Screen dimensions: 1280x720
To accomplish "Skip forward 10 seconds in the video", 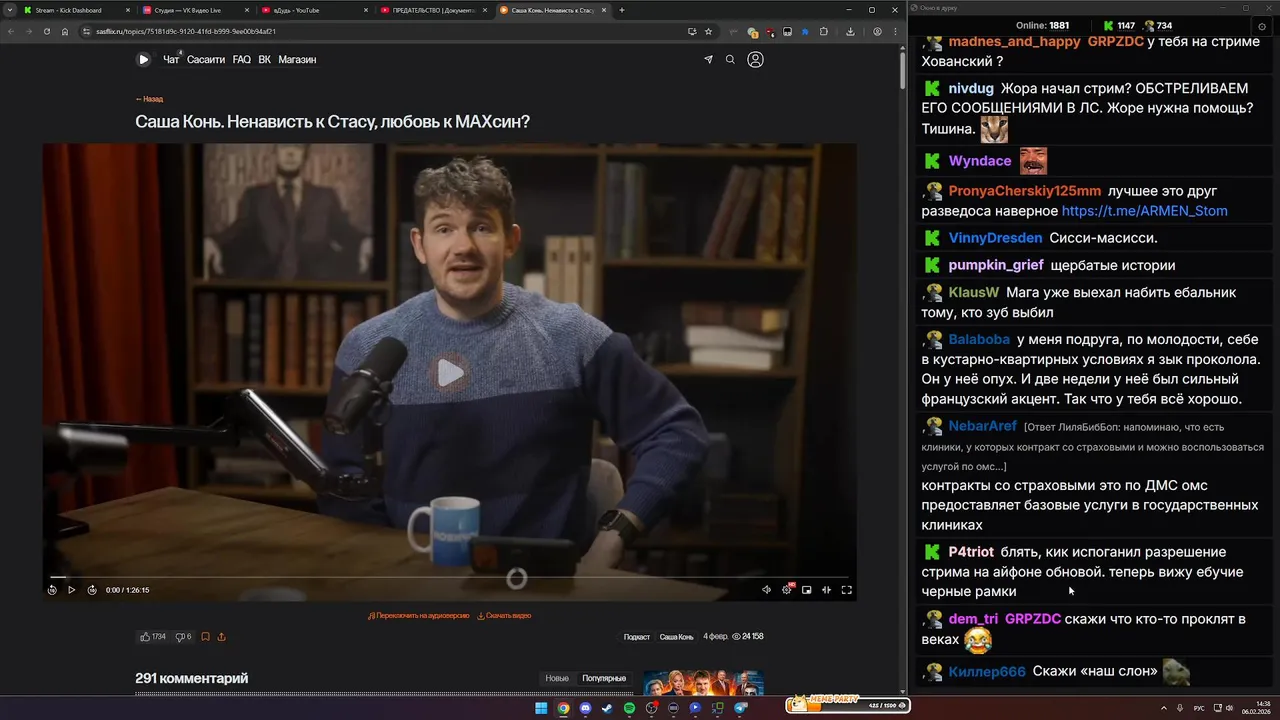I will coord(92,590).
